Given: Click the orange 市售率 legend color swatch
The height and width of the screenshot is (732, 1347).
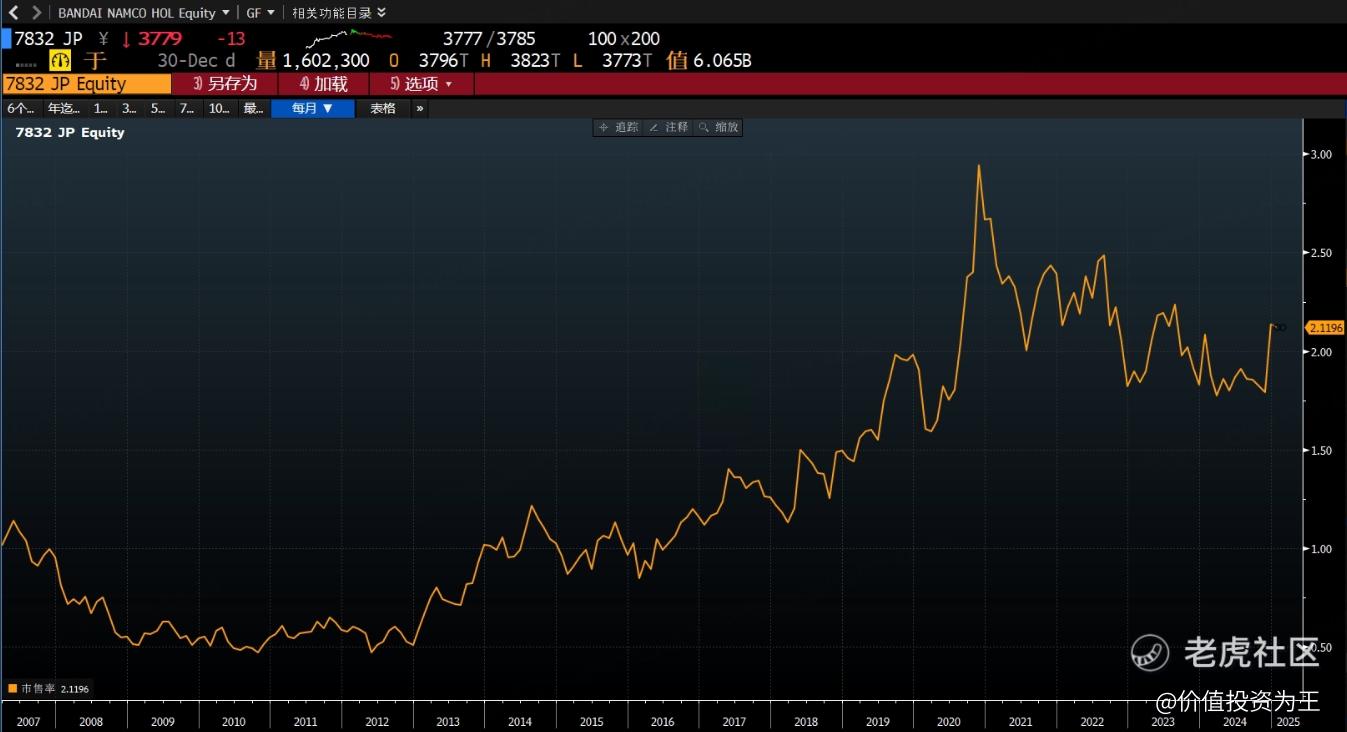Looking at the screenshot, I should click(13, 688).
